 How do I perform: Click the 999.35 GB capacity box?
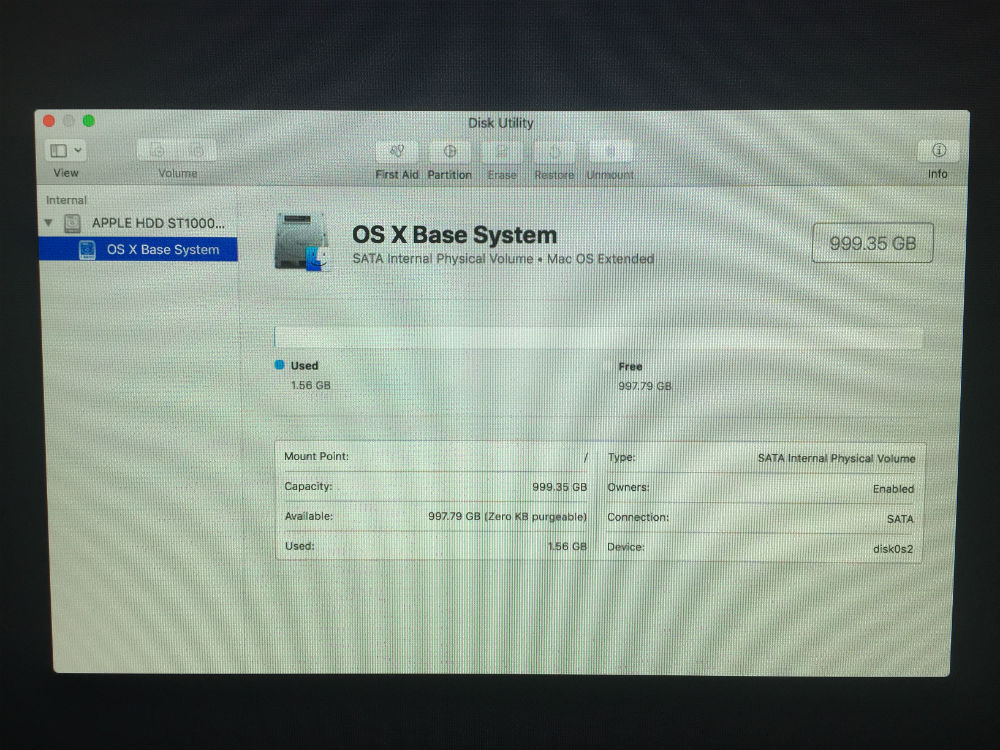872,243
